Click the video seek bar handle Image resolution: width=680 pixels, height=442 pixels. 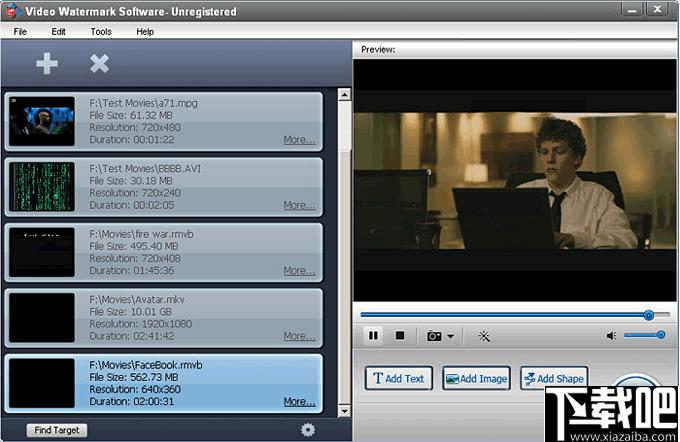click(649, 315)
